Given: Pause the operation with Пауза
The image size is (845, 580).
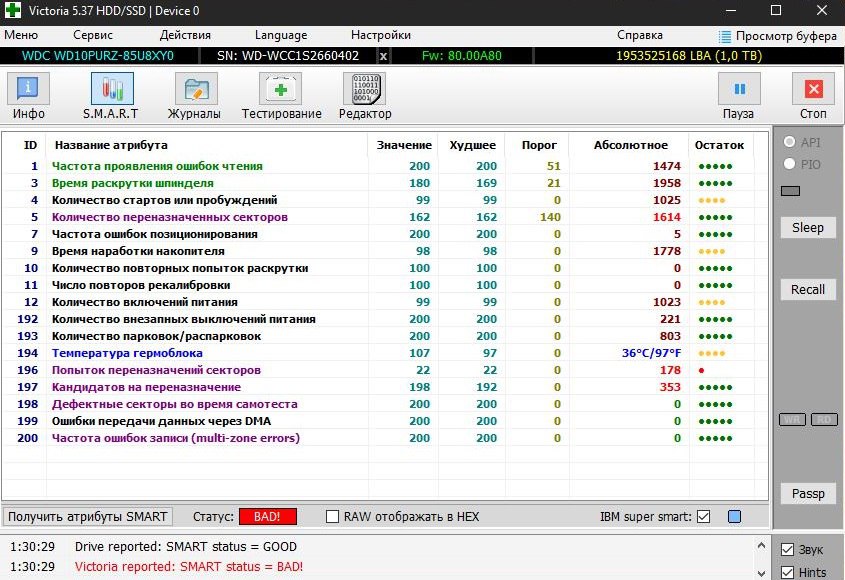Looking at the screenshot, I should coord(739,96).
